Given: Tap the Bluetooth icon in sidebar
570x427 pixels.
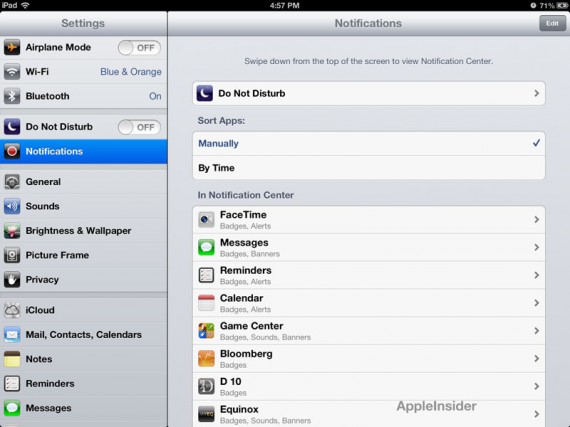Looking at the screenshot, I should click(x=12, y=96).
